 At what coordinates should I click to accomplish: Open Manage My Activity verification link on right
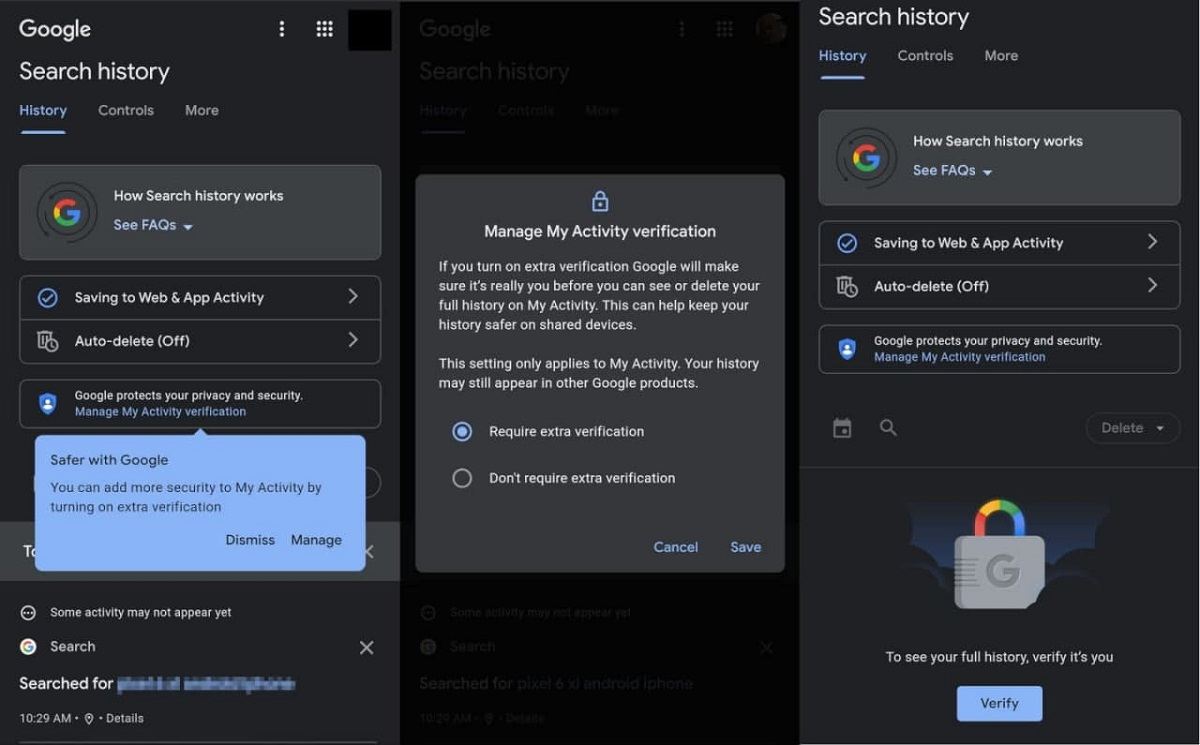click(959, 357)
